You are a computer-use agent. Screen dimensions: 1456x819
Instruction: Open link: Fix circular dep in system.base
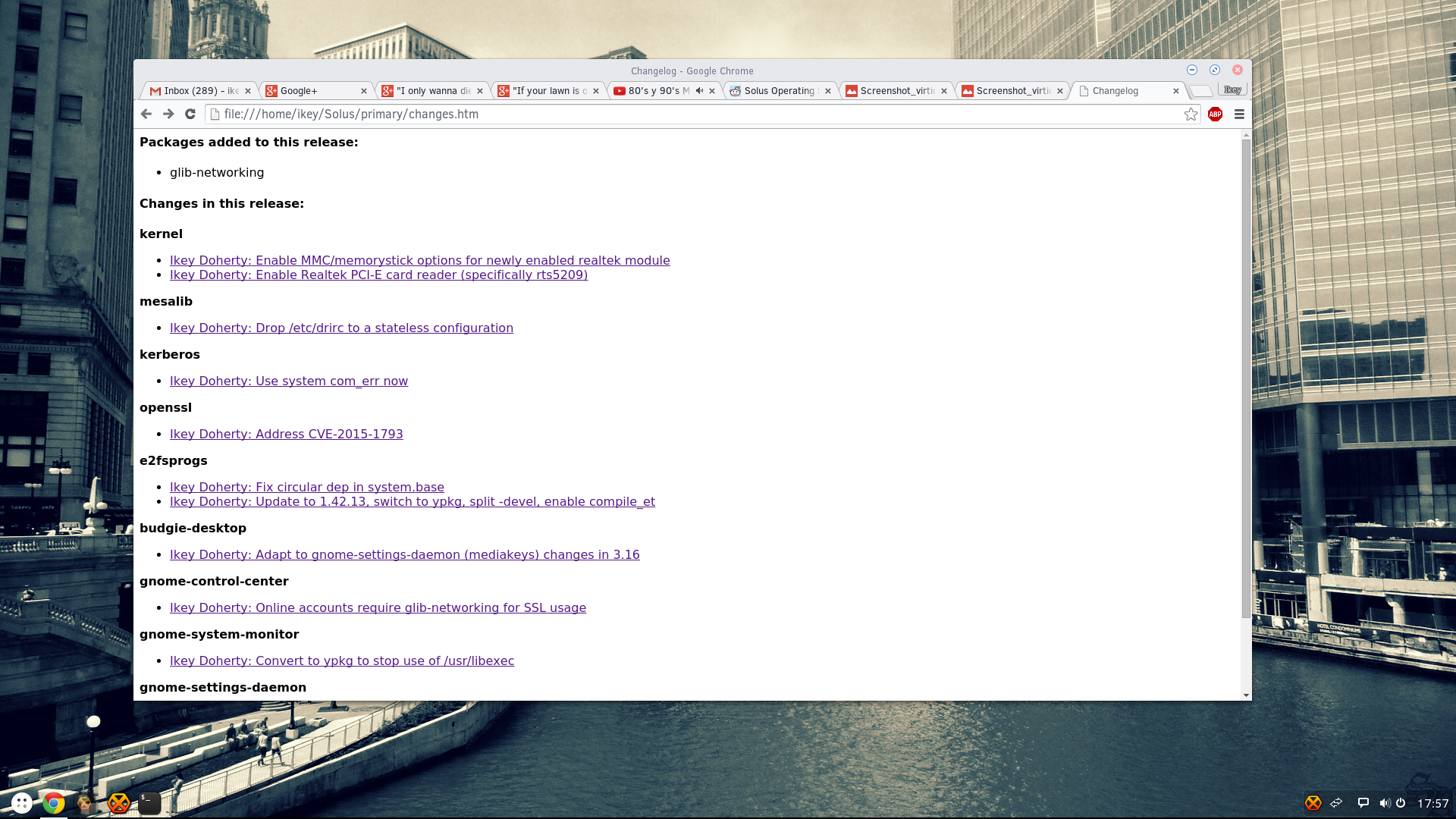[x=307, y=487]
